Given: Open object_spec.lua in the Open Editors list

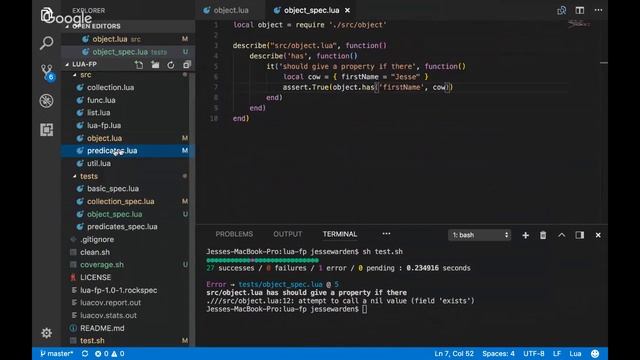Looking at the screenshot, I should coord(128,52).
